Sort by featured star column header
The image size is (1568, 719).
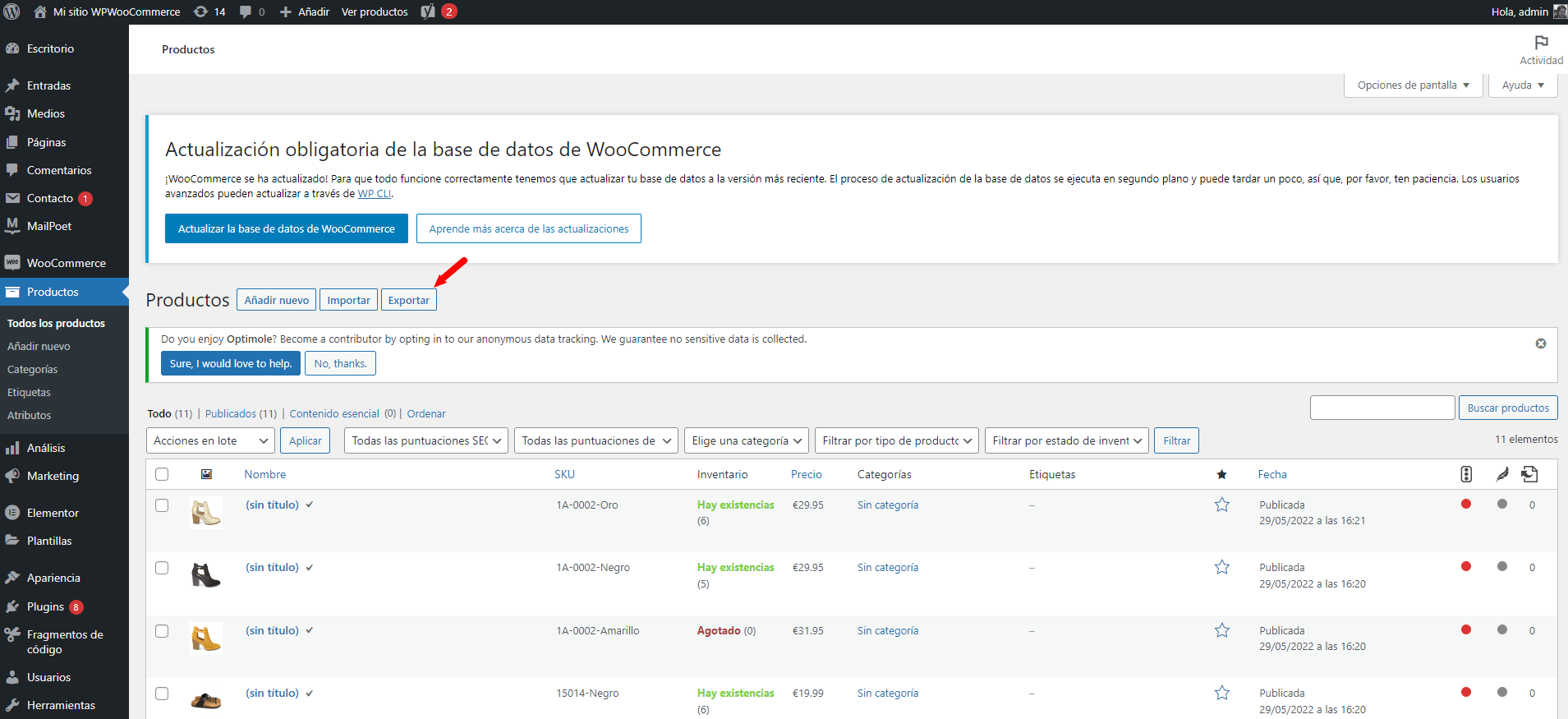(x=1221, y=474)
